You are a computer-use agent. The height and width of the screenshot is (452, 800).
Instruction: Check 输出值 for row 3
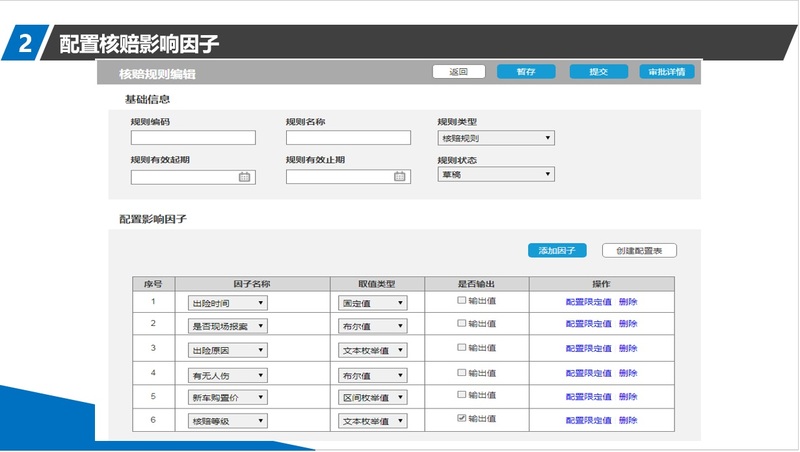pos(461,347)
